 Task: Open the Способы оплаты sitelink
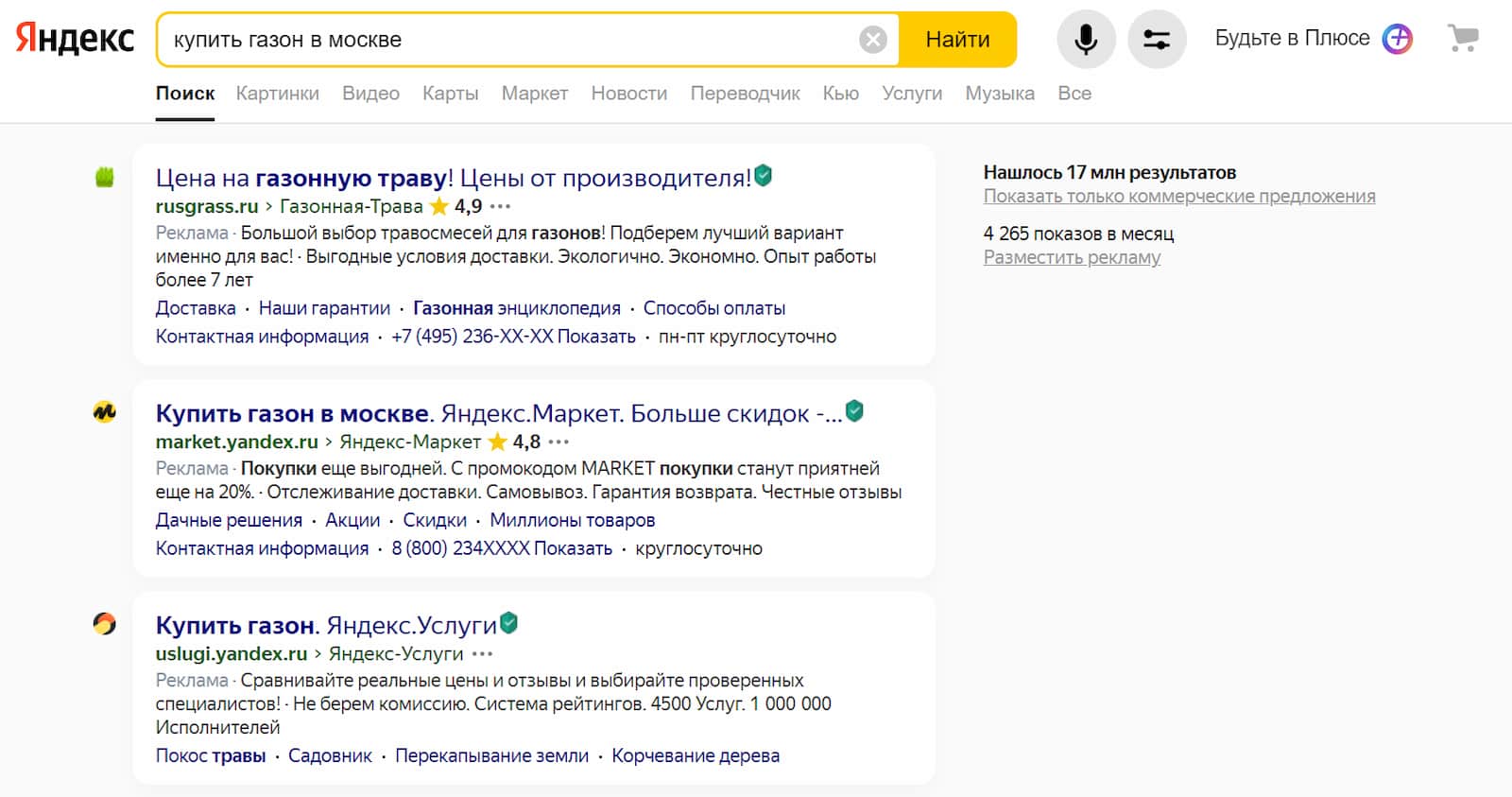point(714,308)
